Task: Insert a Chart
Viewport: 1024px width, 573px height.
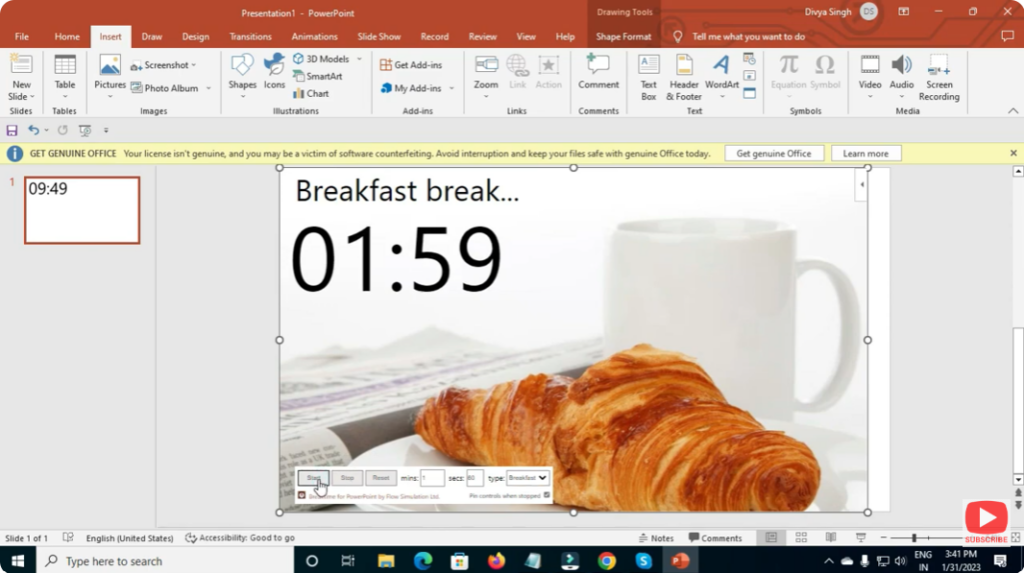Action: tap(311, 93)
